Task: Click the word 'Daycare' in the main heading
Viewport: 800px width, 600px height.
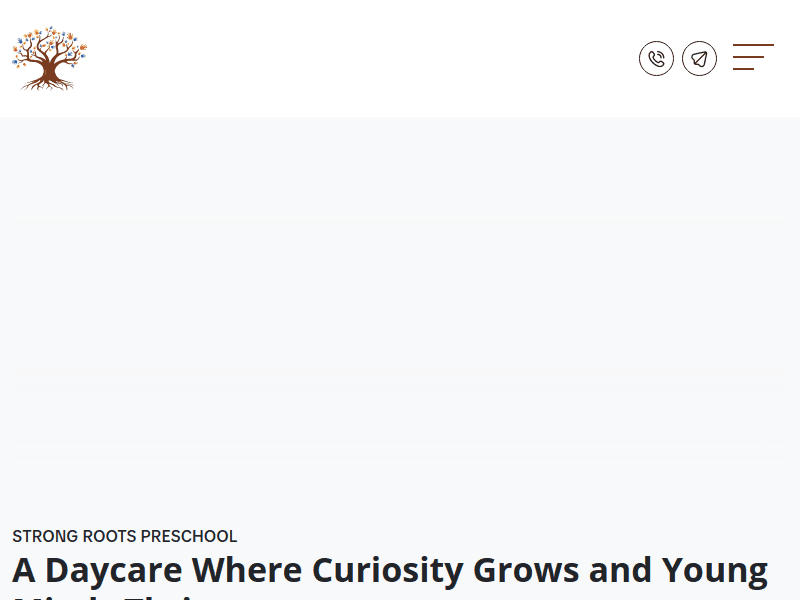Action: 113,570
